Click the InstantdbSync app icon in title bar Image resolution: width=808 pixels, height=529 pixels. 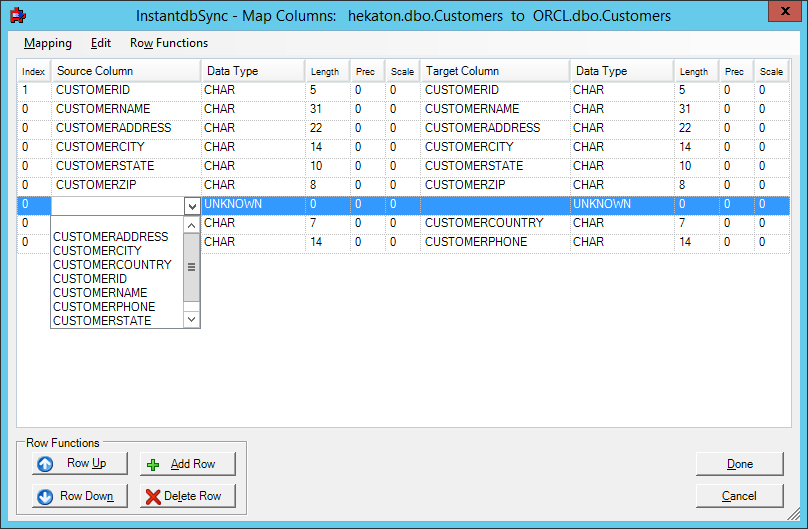tap(18, 15)
